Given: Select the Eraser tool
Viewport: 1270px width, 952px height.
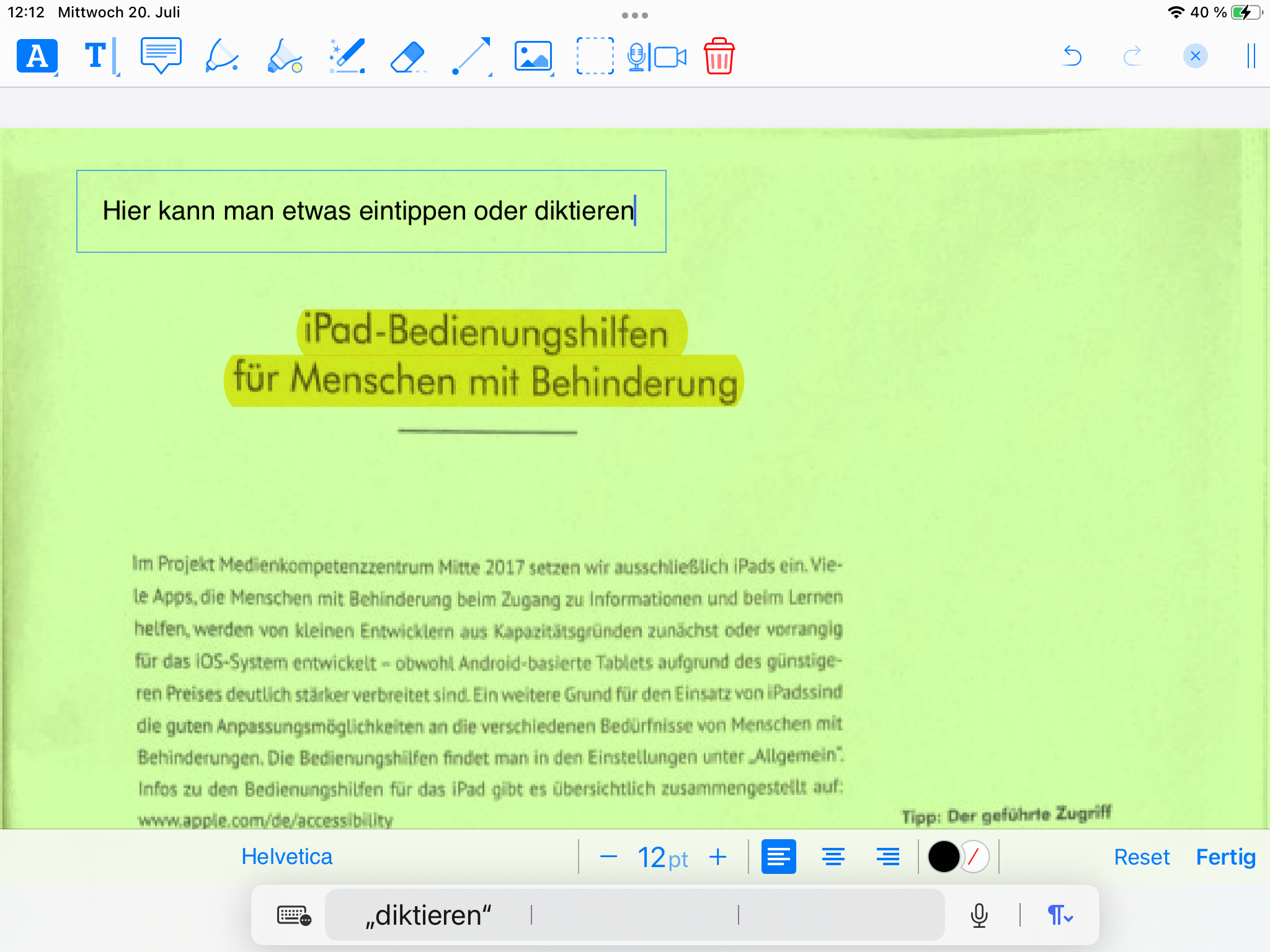Looking at the screenshot, I should point(408,57).
